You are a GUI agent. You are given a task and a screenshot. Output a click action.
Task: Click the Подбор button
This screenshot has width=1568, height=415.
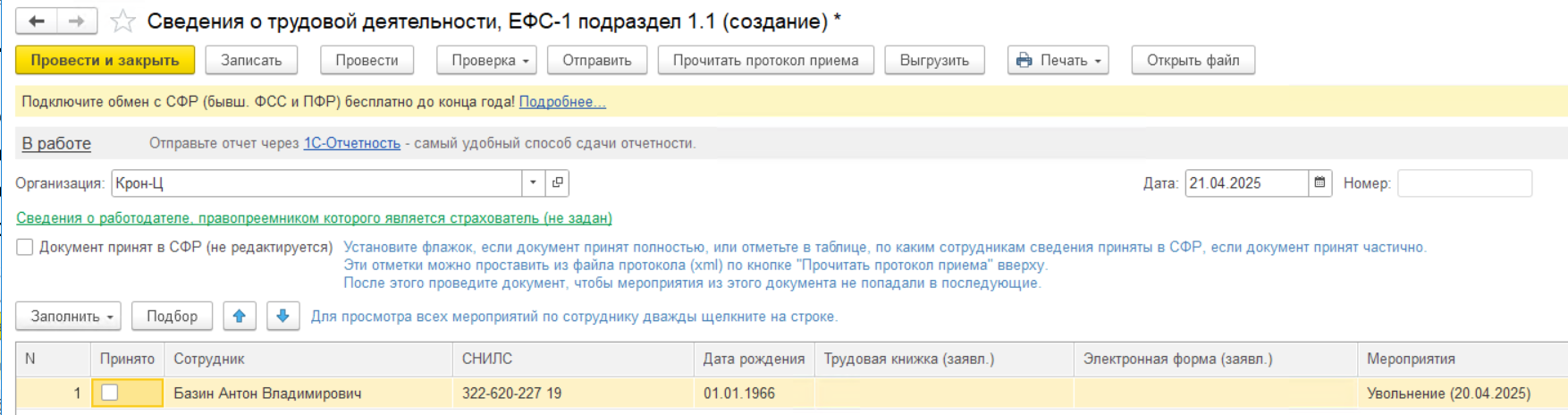(172, 316)
